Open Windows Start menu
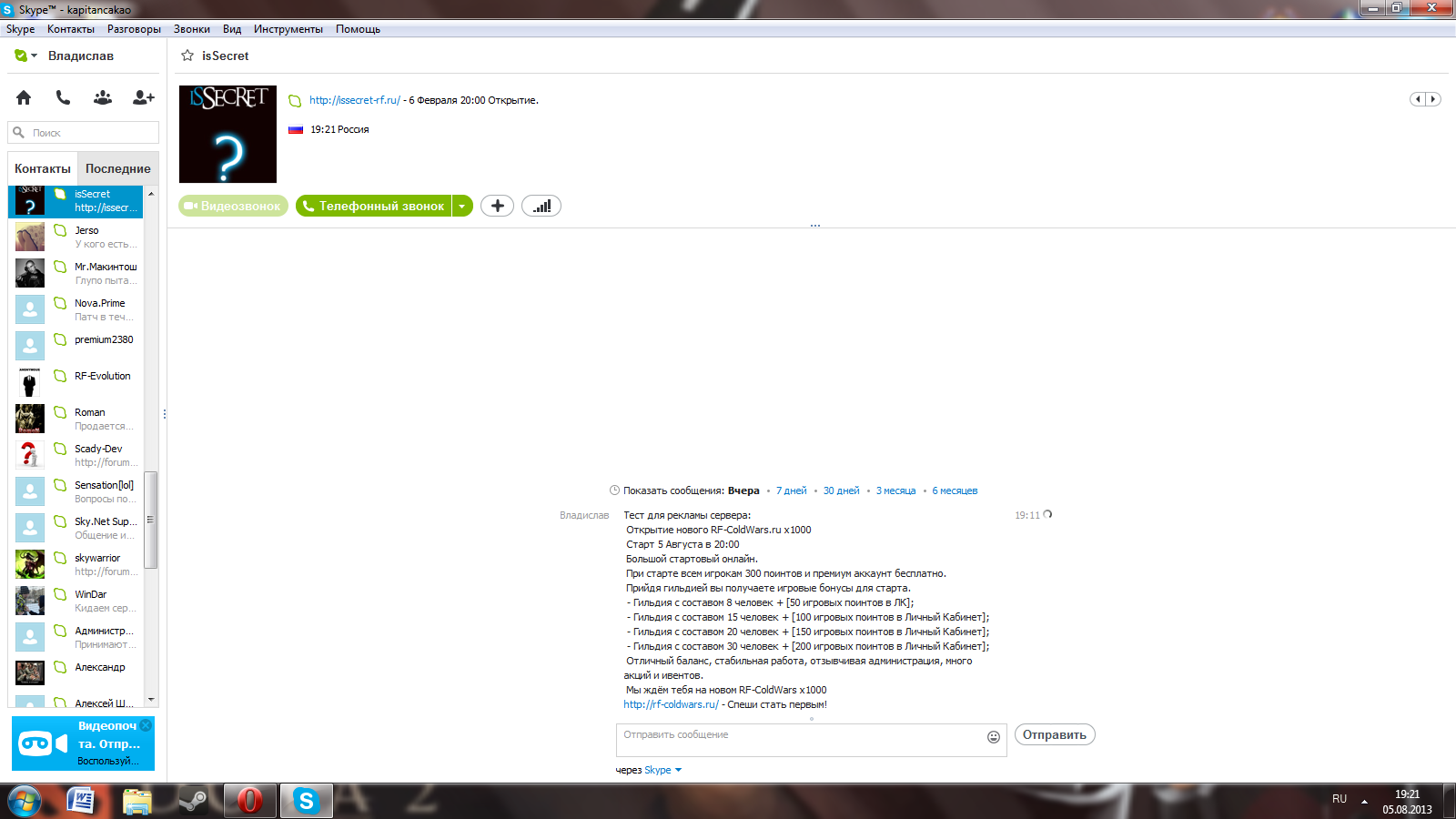 point(25,801)
